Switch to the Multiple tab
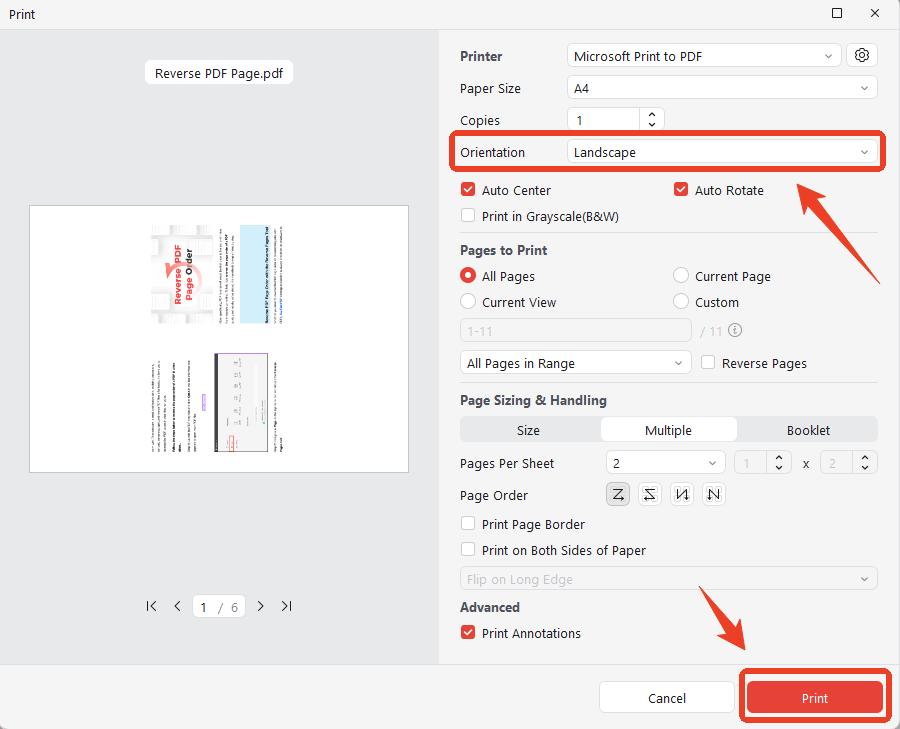 pos(669,430)
